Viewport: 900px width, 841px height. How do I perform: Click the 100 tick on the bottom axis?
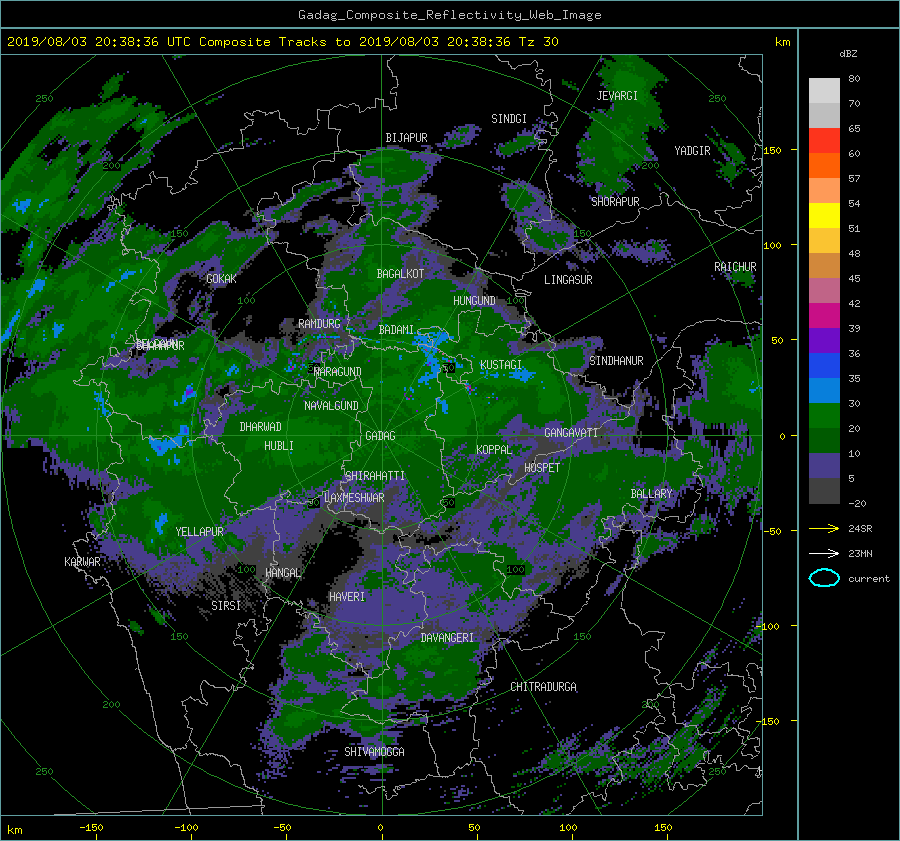[x=568, y=827]
